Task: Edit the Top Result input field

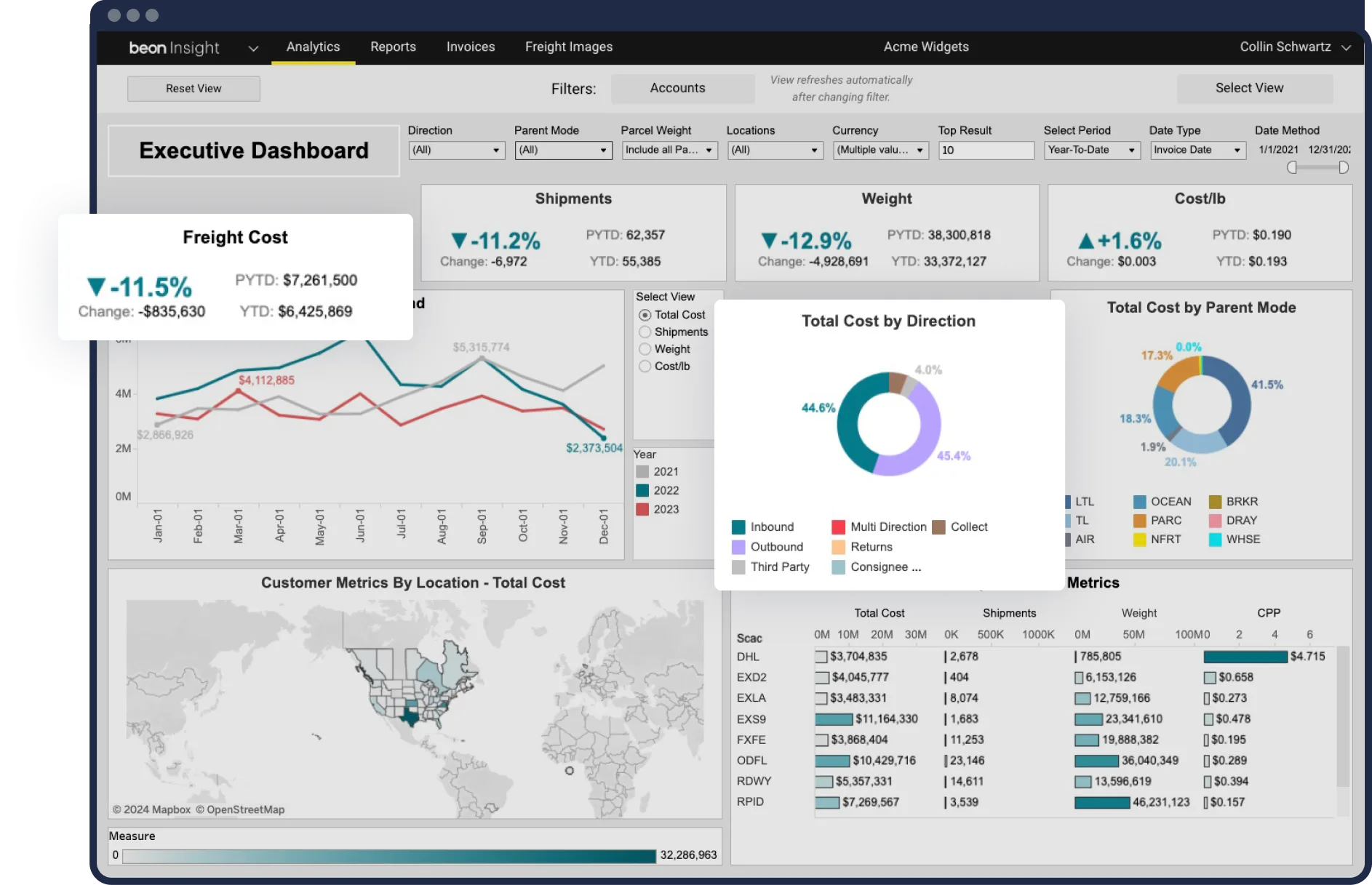Action: 986,151
